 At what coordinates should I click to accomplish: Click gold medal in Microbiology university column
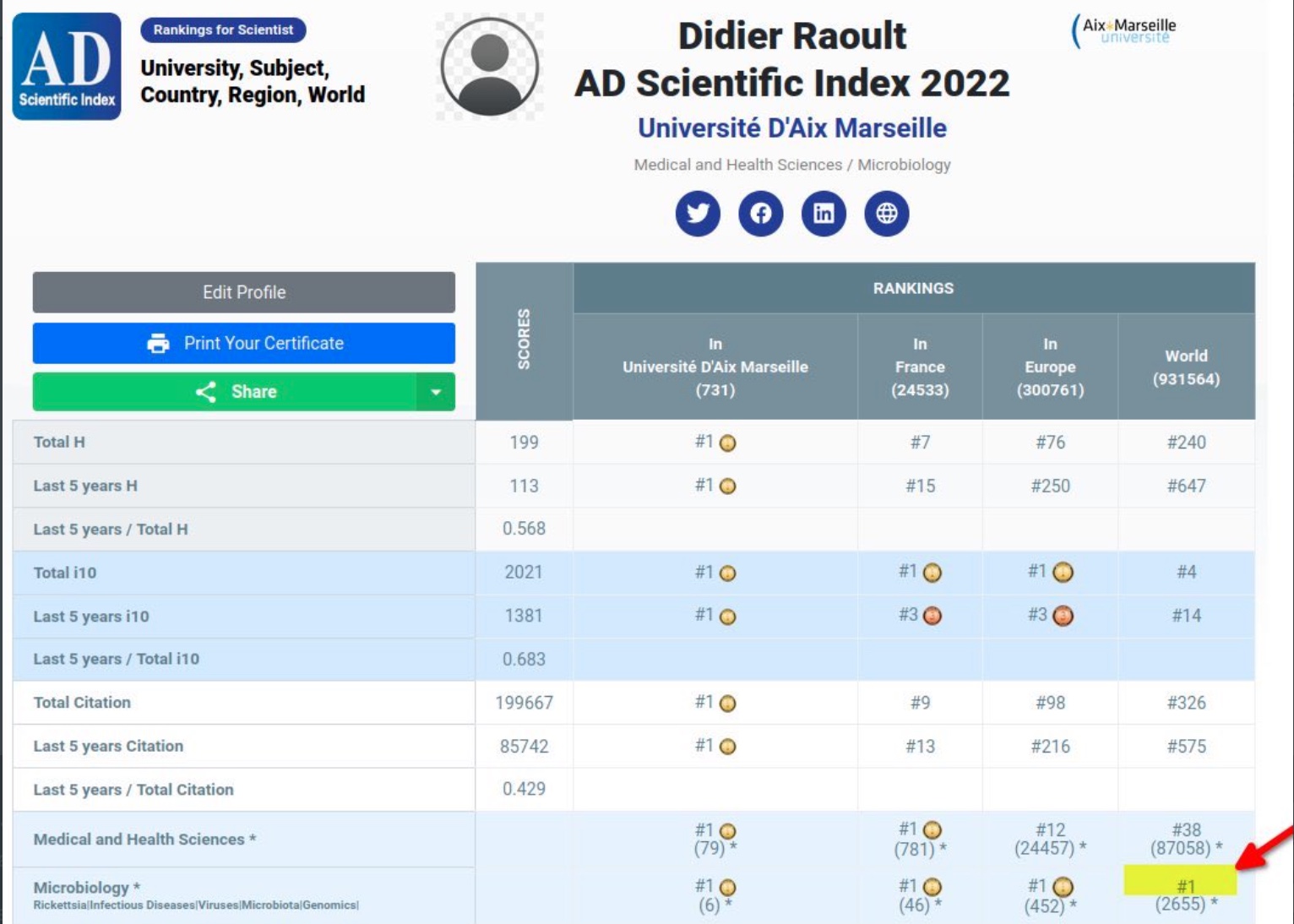727,888
